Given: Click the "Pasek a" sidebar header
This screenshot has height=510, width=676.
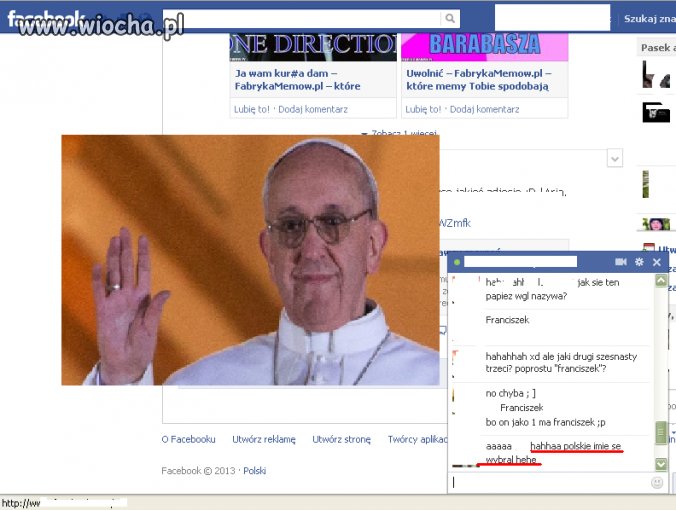Looking at the screenshot, I should [657, 47].
